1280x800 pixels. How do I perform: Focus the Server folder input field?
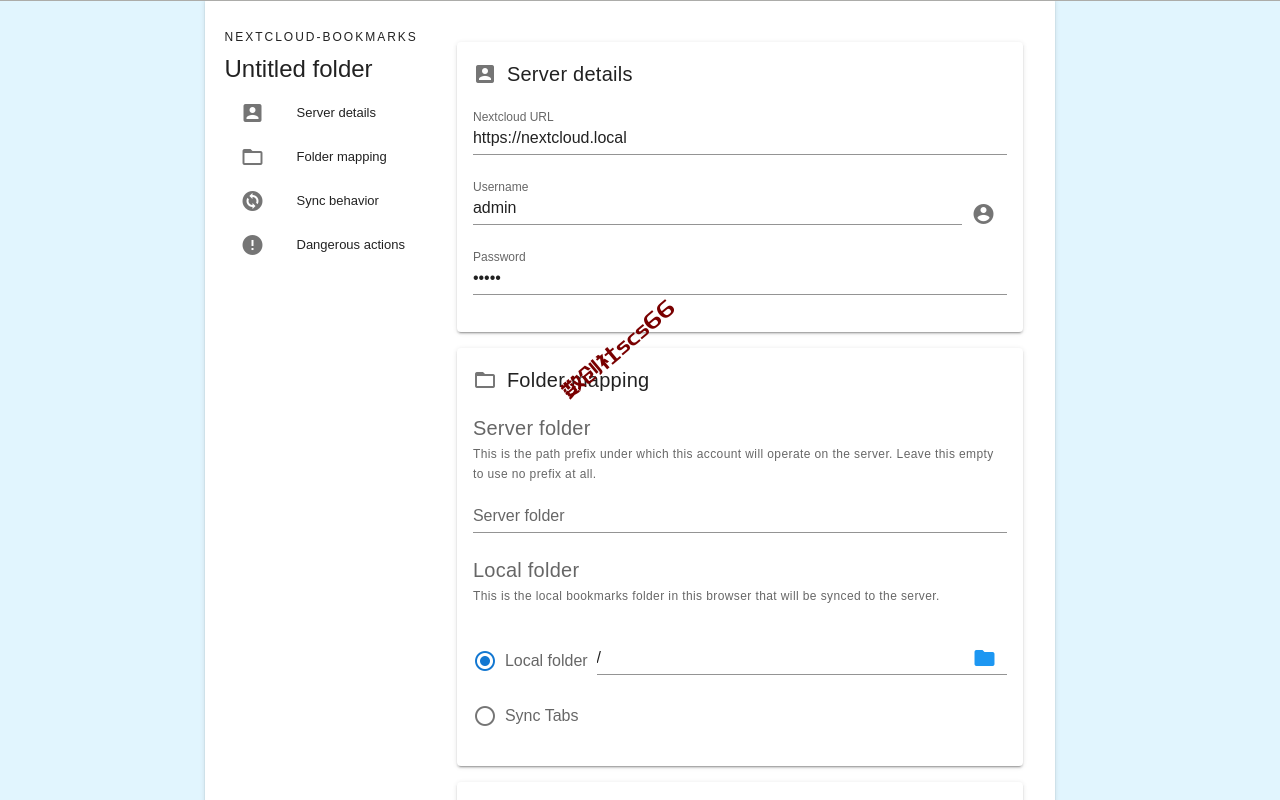coord(740,516)
